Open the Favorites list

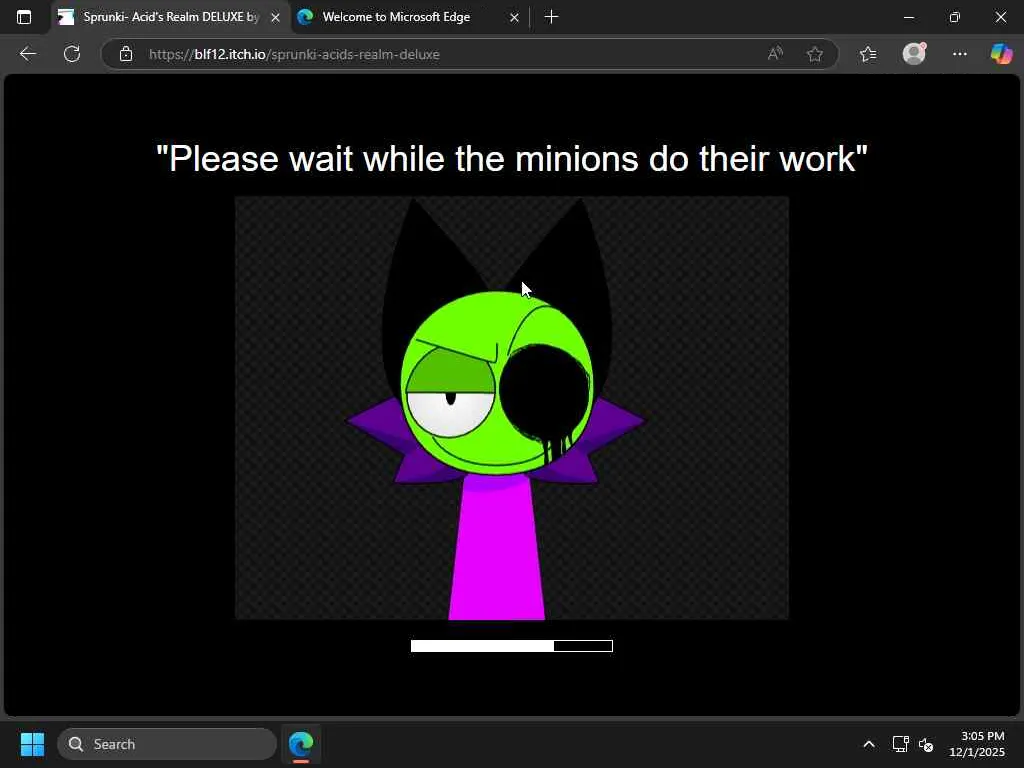pos(868,54)
